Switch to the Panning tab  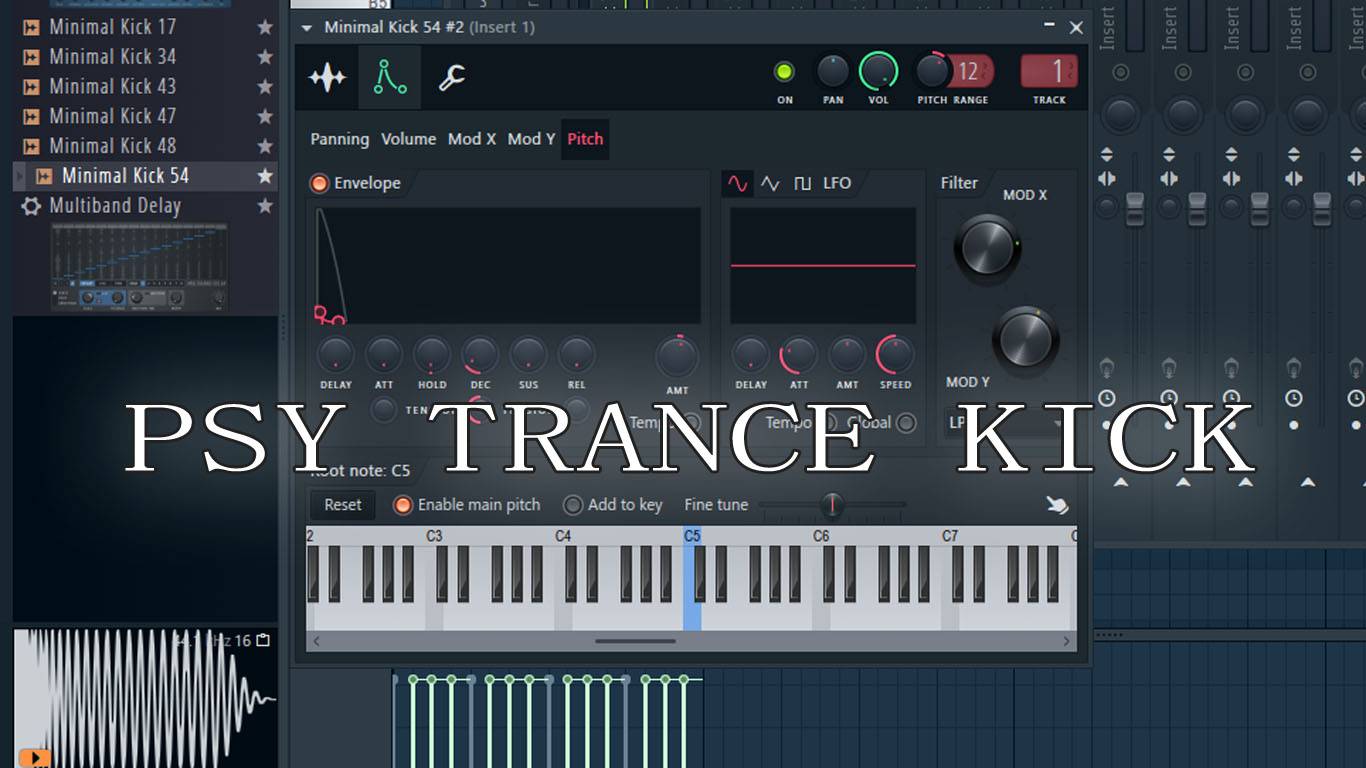(340, 139)
